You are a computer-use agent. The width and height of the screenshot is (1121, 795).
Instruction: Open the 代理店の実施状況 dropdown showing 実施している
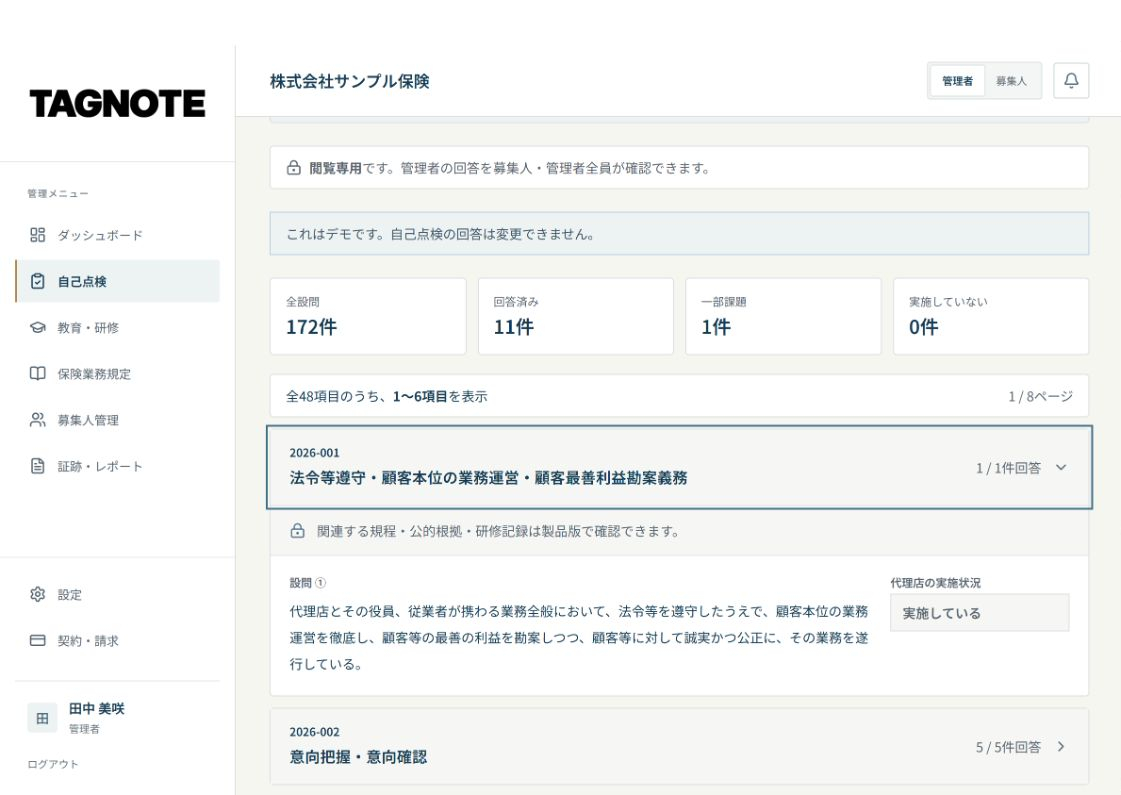click(979, 613)
